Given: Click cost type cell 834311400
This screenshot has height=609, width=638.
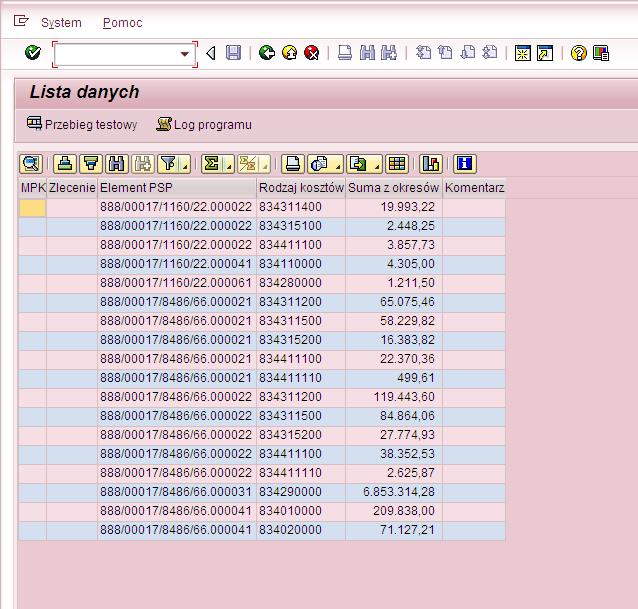Looking at the screenshot, I should click(301, 207).
